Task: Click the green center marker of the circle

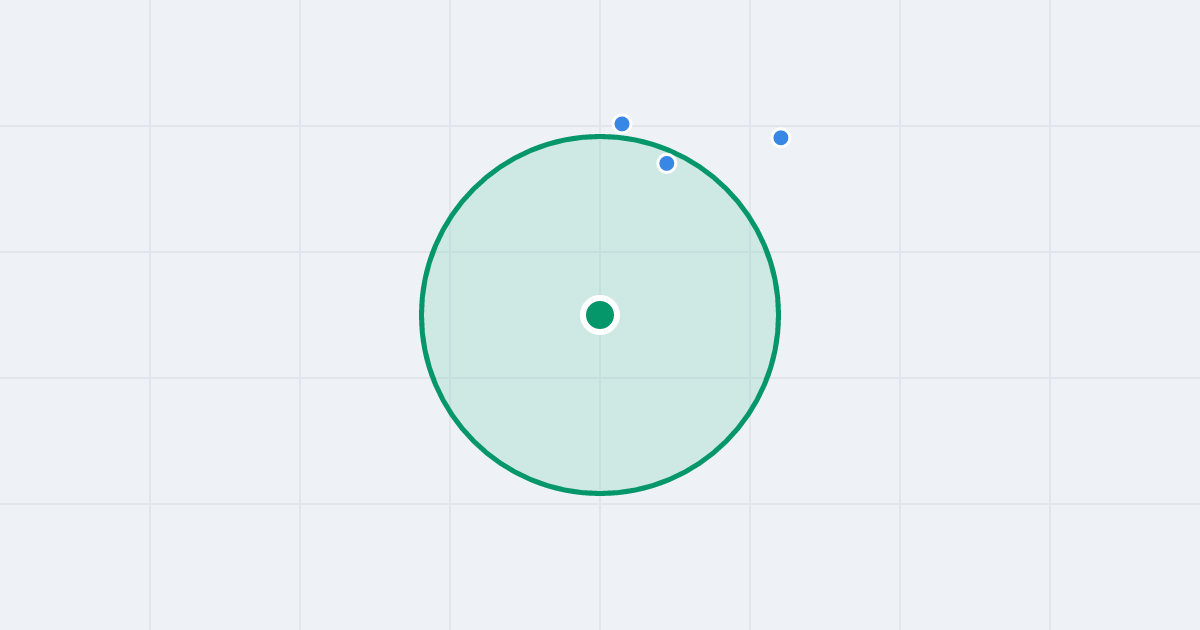Action: pos(600,315)
